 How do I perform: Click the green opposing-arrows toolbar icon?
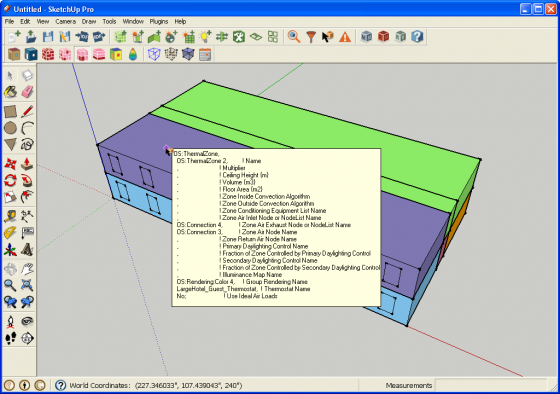222,36
